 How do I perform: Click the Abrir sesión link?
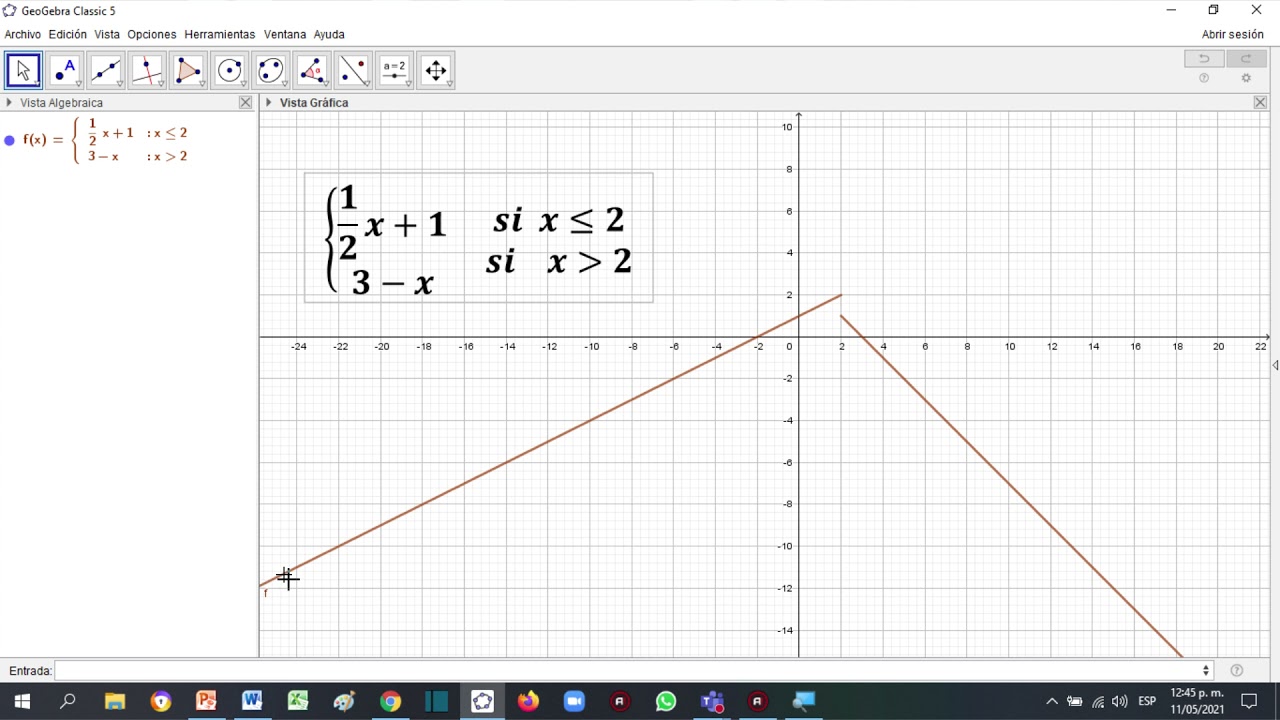pyautogui.click(x=1233, y=34)
